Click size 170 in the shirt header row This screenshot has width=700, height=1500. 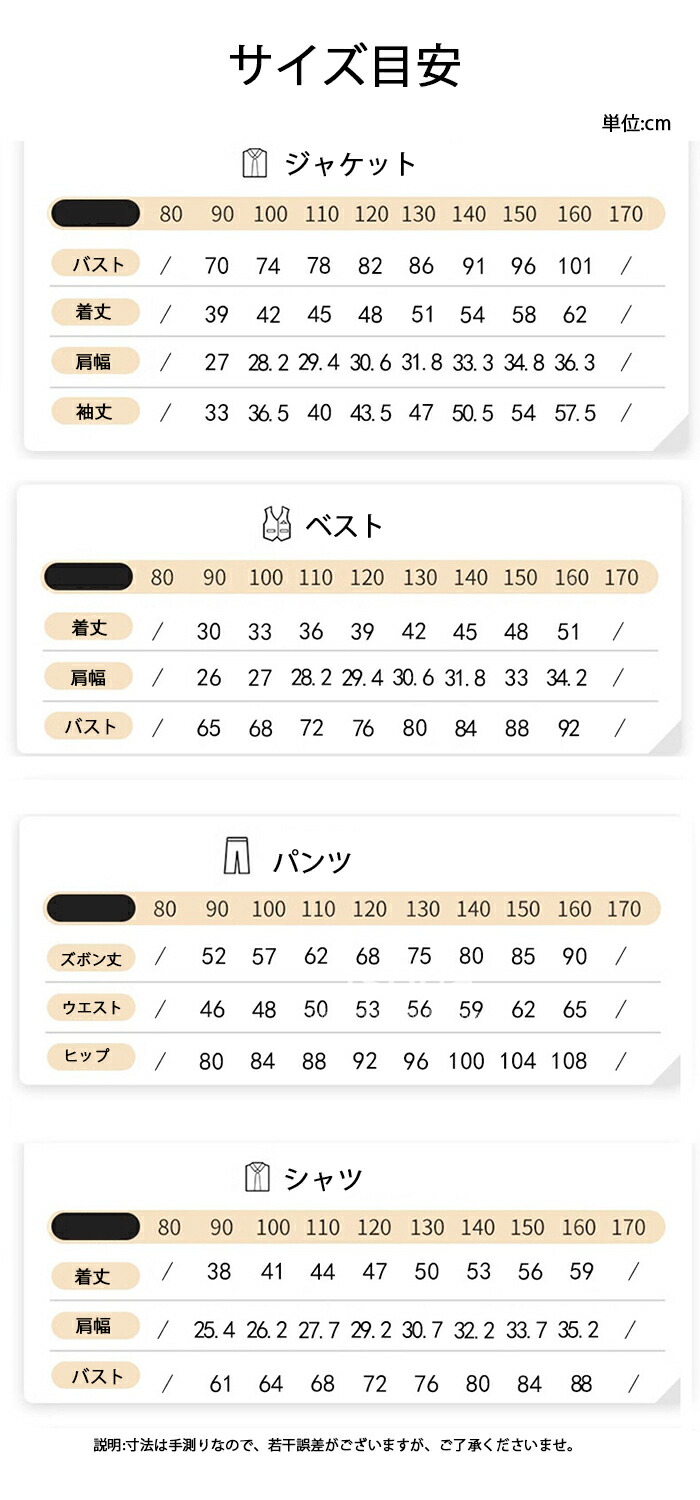[x=628, y=1227]
